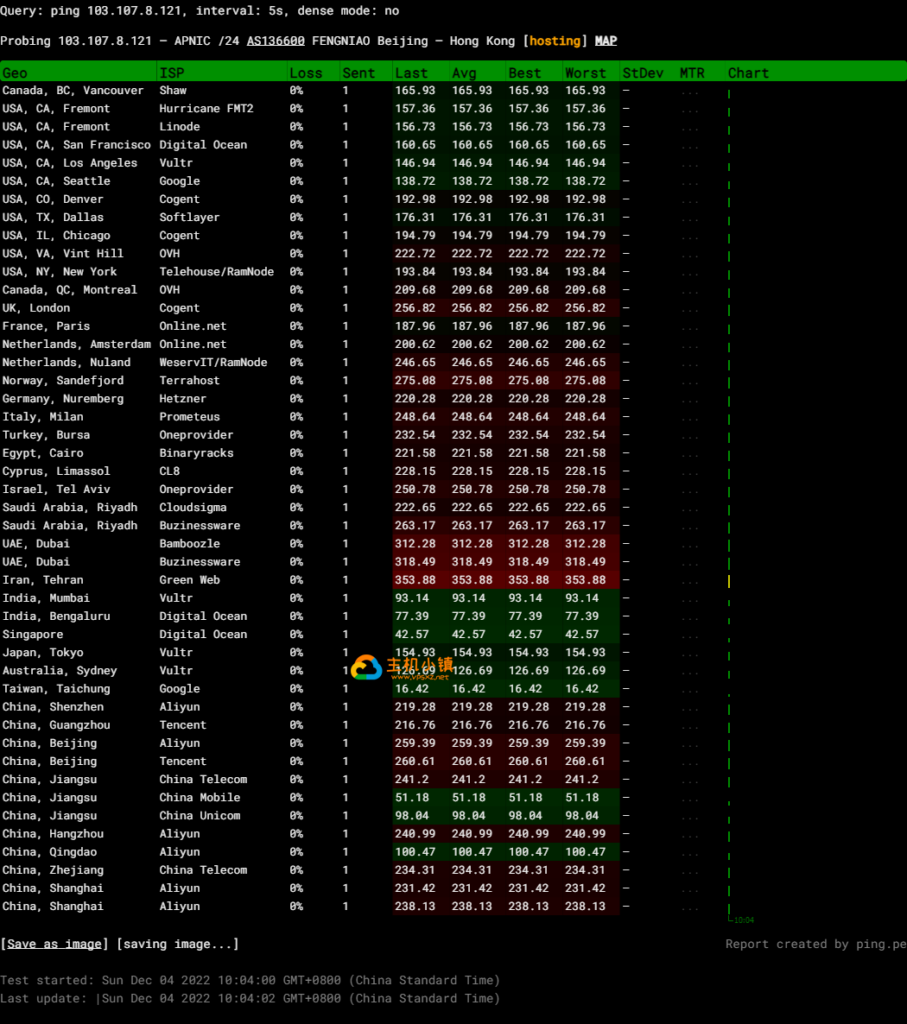The height and width of the screenshot is (1024, 907).
Task: Click the orange hosting tag
Action: (555, 41)
